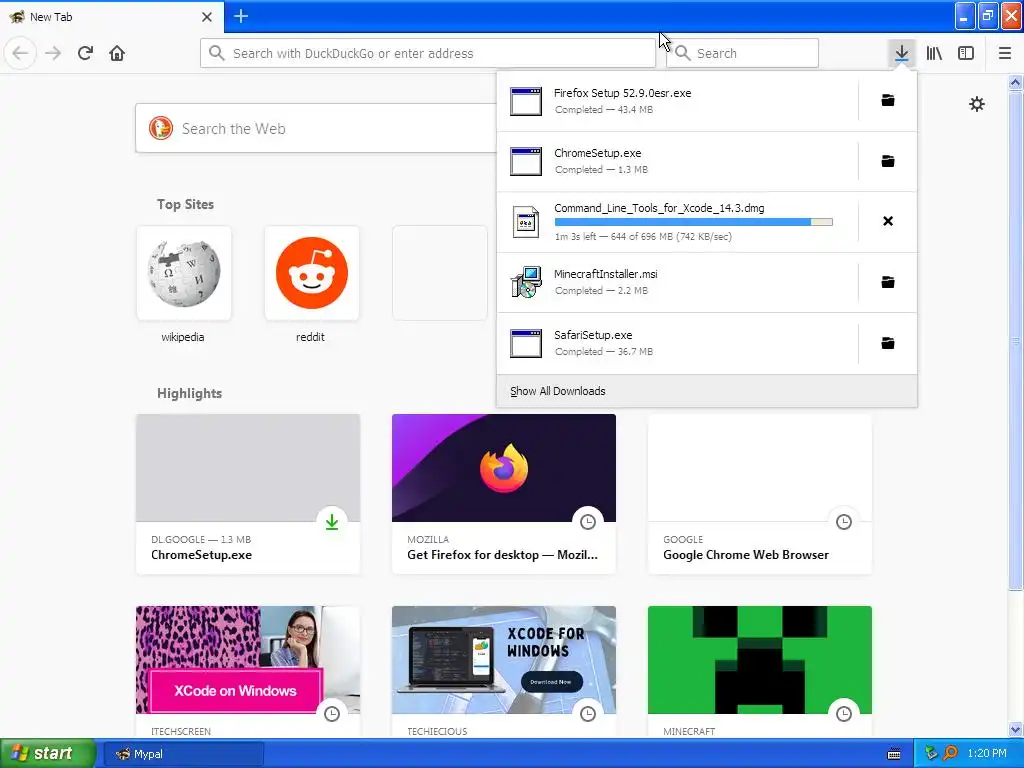Image resolution: width=1024 pixels, height=768 pixels.
Task: Open Google Chrome Web Browser highlight
Action: 760,494
